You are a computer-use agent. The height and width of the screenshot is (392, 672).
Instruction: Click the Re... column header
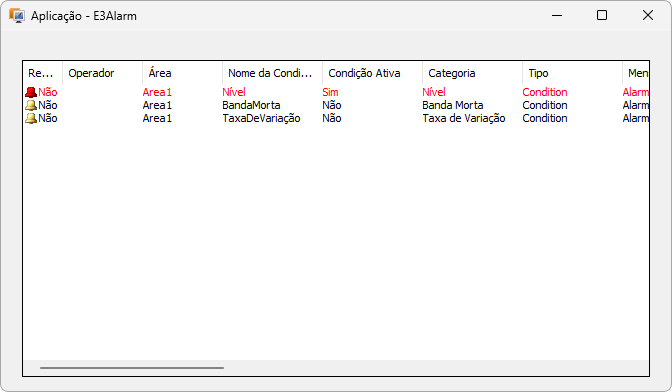[x=43, y=73]
